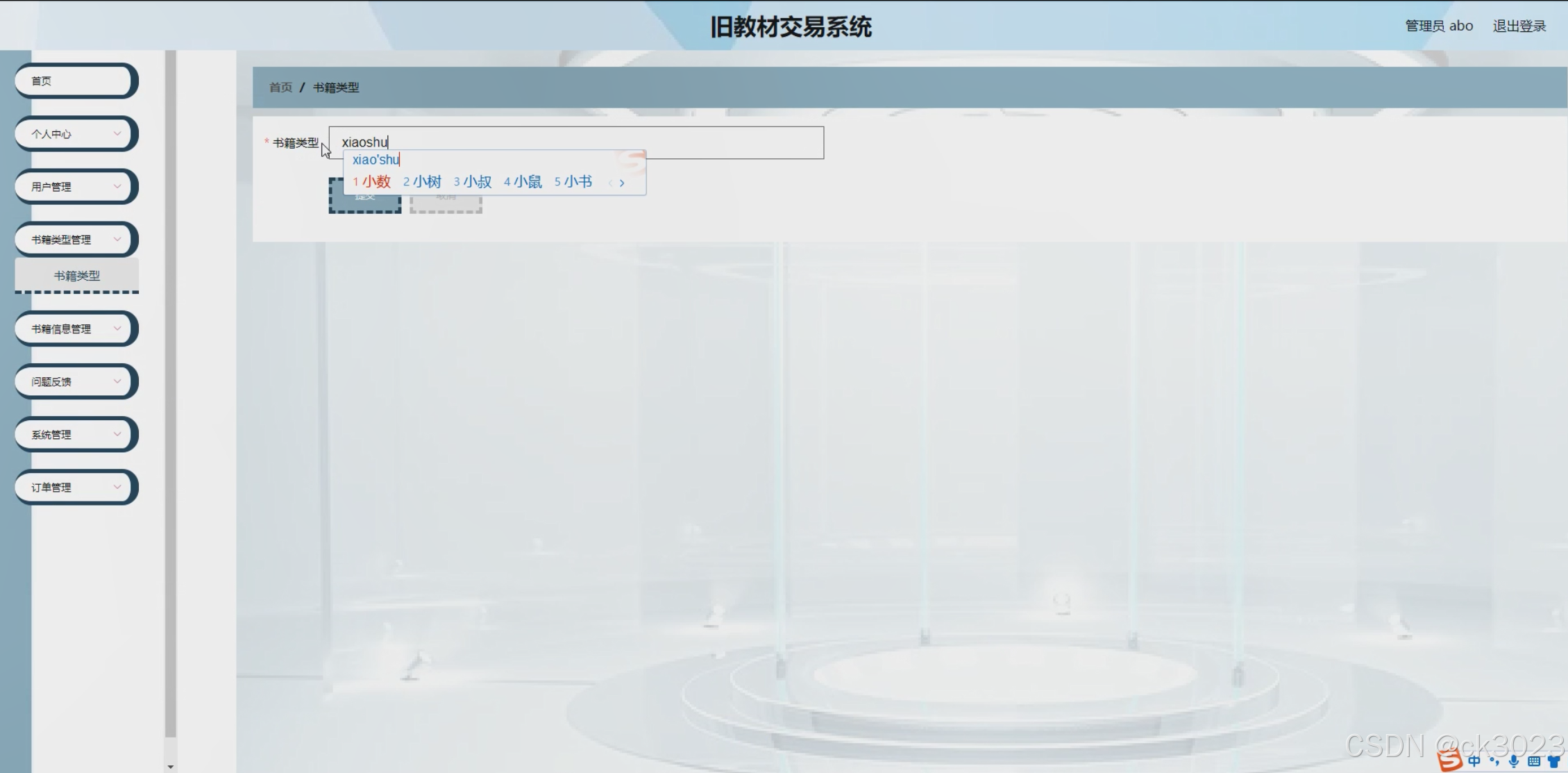This screenshot has height=773, width=1568.
Task: Toggle Chinese/English mode in IME bar
Action: click(x=1474, y=761)
